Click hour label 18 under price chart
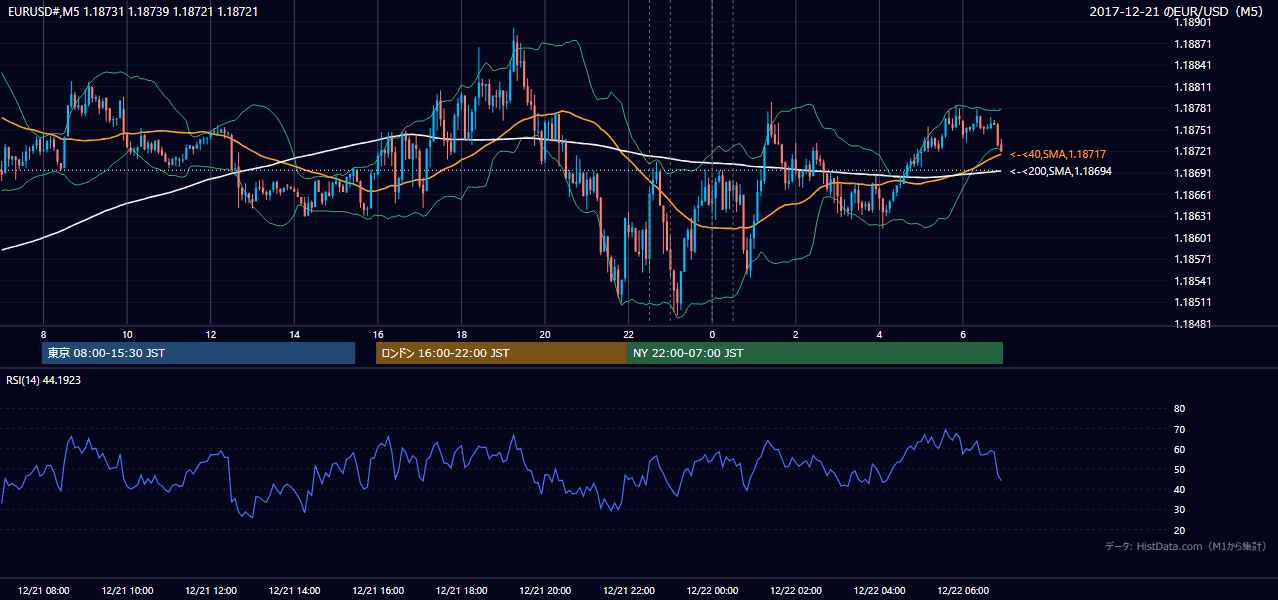This screenshot has height=600, width=1278. click(461, 334)
